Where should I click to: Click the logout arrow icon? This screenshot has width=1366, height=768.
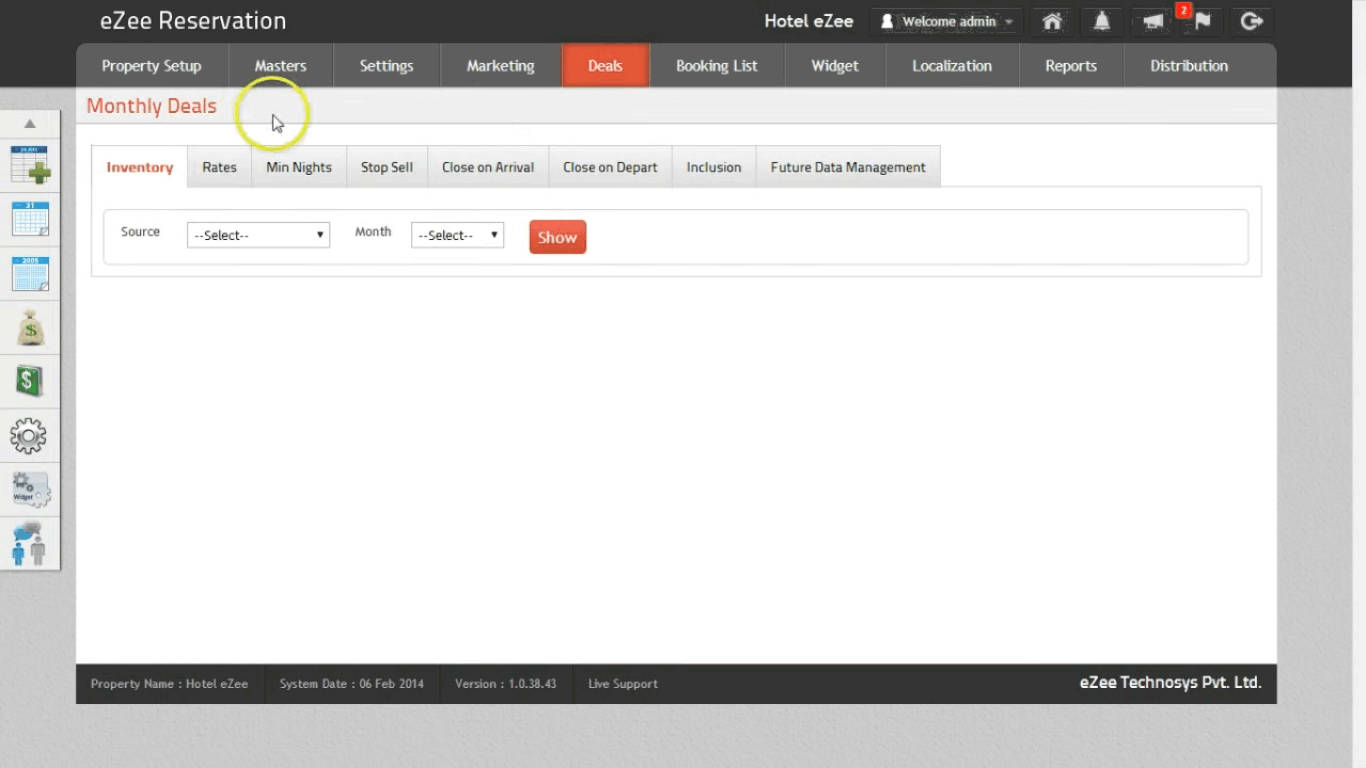point(1251,21)
